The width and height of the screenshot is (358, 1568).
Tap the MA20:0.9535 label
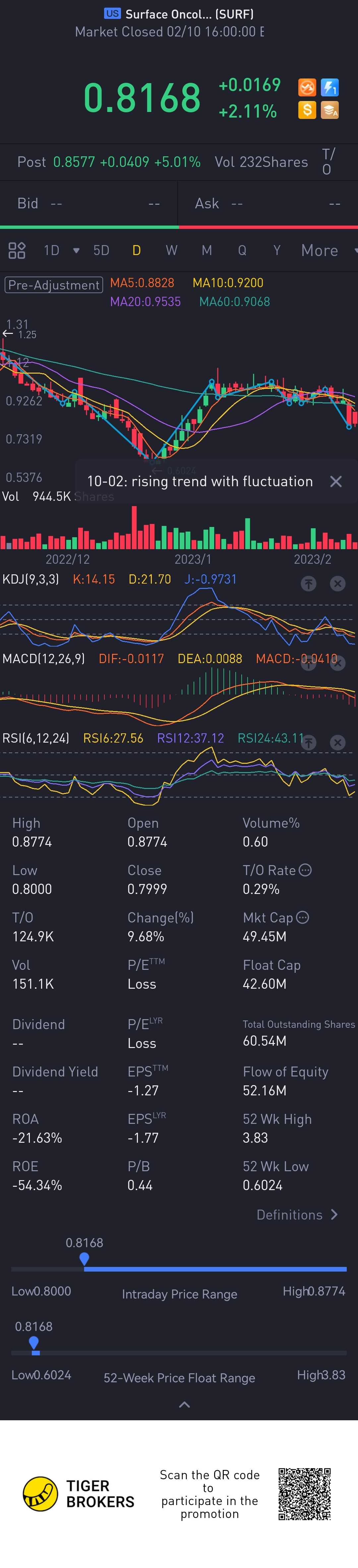click(x=145, y=302)
